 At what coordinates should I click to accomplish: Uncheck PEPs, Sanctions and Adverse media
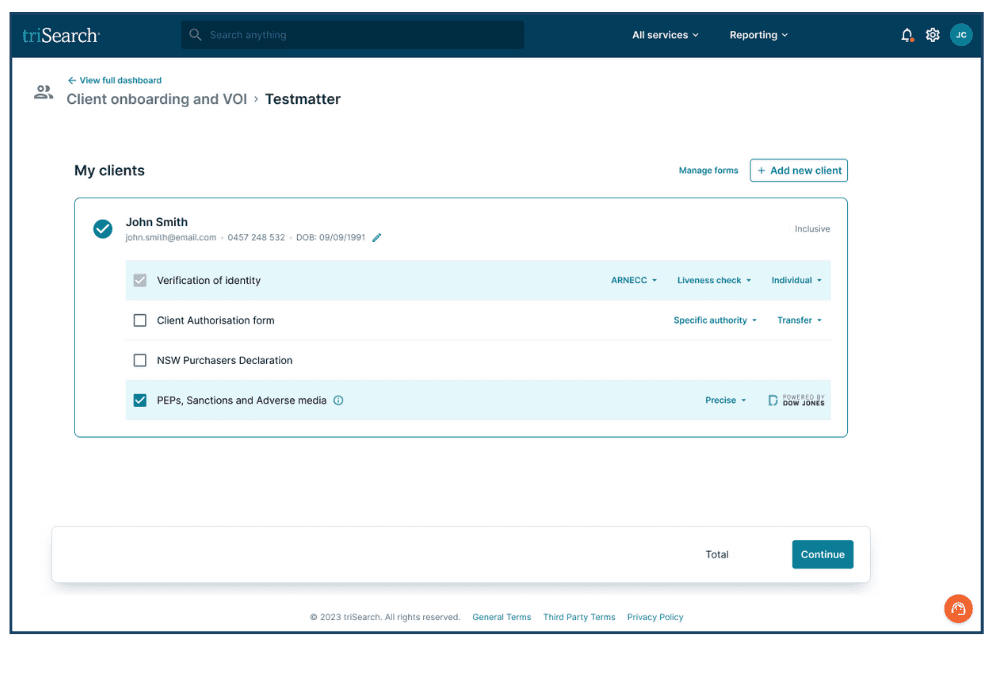click(140, 400)
